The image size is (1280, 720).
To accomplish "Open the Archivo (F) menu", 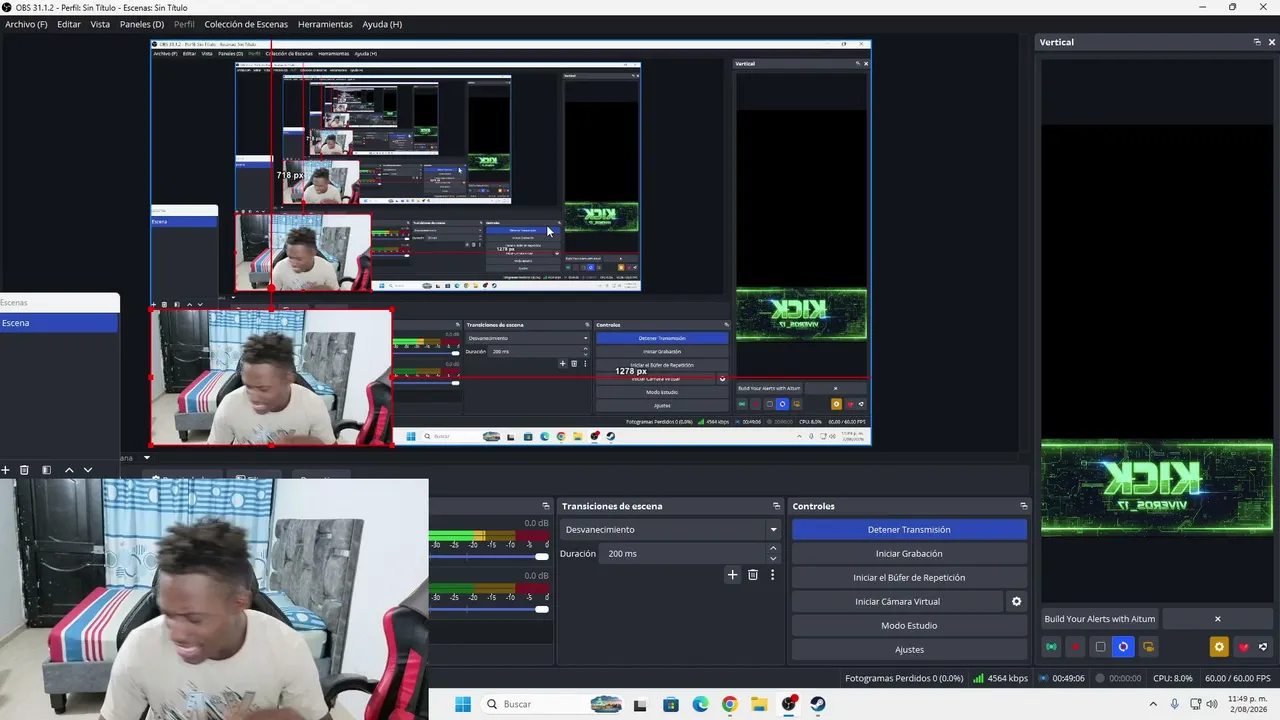I will [26, 24].
